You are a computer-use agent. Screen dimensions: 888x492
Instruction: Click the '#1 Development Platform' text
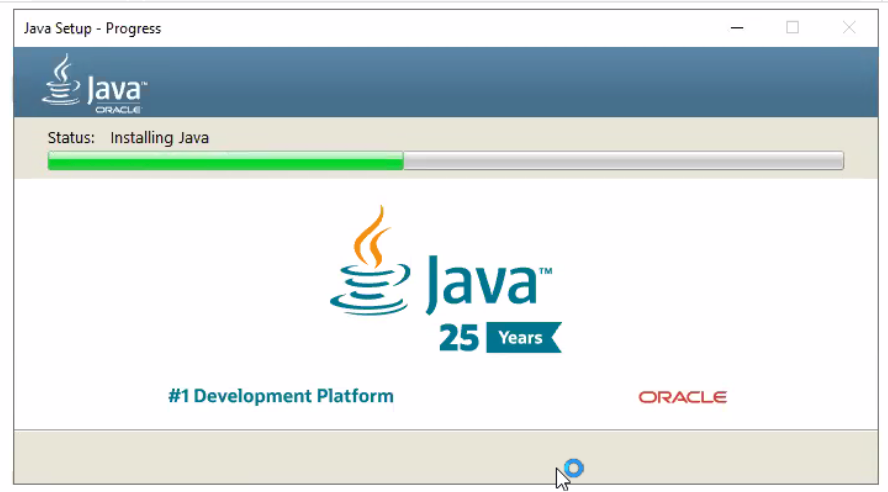click(281, 396)
